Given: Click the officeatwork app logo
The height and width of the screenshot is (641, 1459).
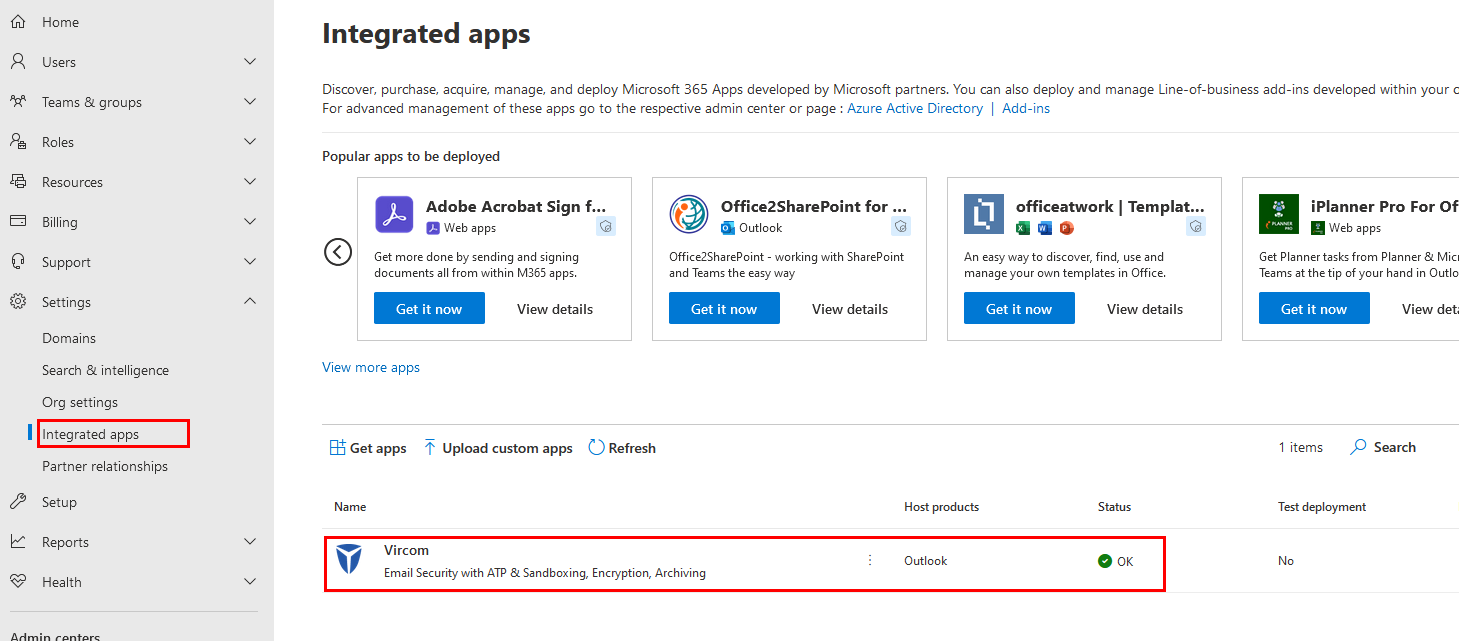Looking at the screenshot, I should (x=984, y=215).
